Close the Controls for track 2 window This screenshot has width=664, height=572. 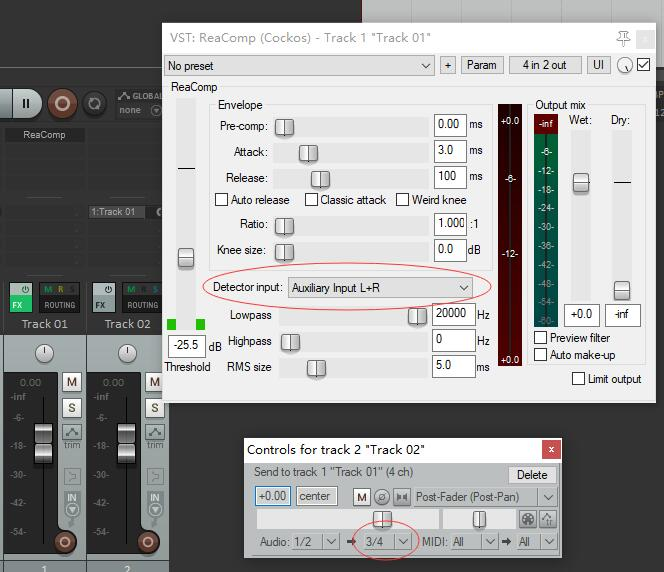point(551,449)
